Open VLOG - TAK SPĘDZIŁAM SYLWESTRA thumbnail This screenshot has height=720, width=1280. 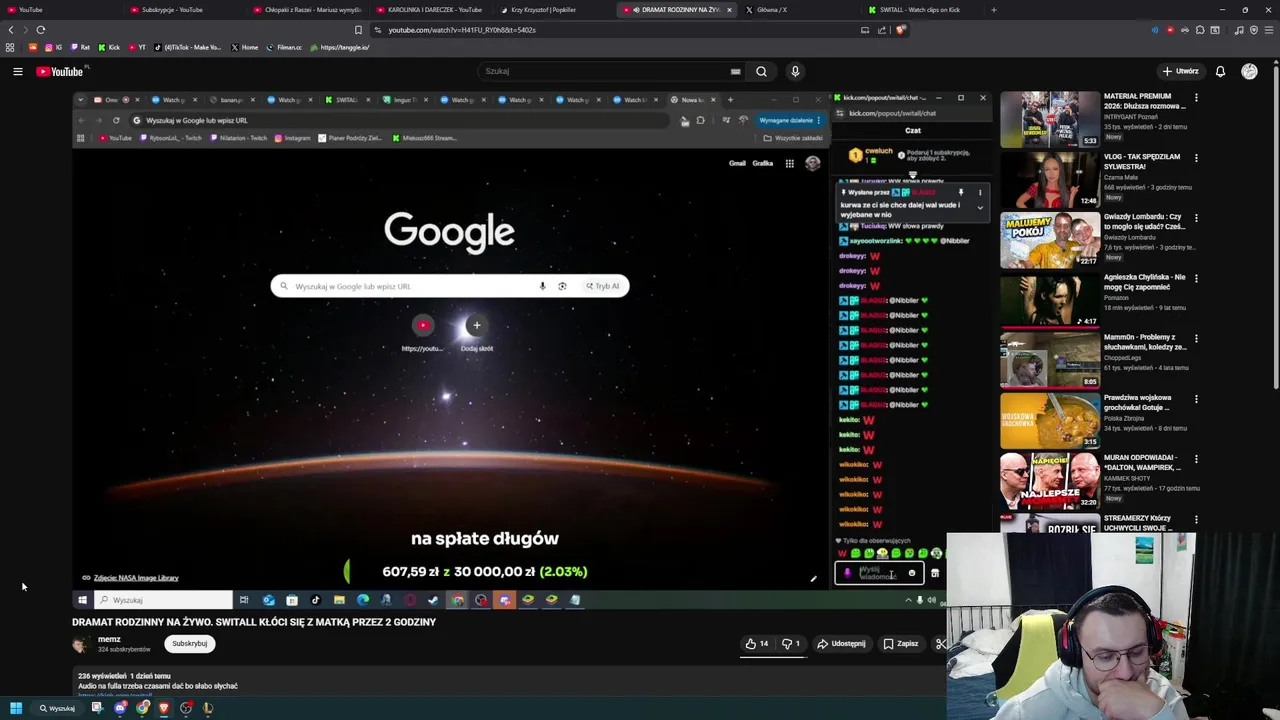[x=1050, y=179]
